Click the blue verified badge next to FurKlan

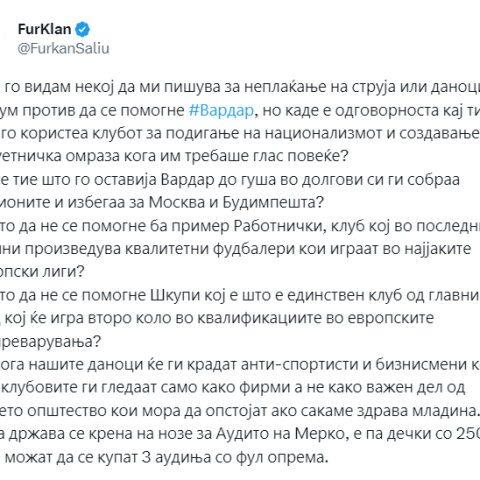coord(82,29)
